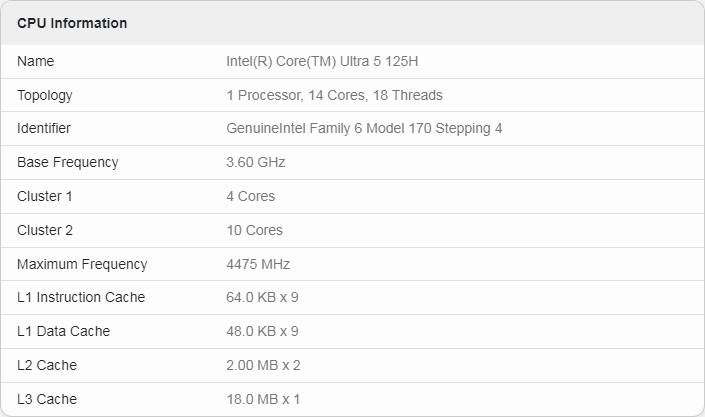This screenshot has height=417, width=705.
Task: Select the '64.0 KB x 9' value
Action: pyautogui.click(x=262, y=297)
